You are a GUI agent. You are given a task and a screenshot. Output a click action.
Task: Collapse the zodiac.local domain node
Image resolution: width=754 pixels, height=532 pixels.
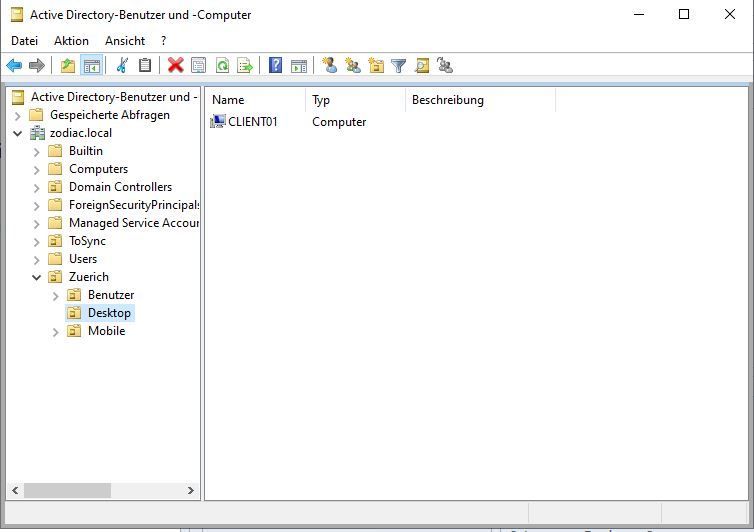coord(17,133)
